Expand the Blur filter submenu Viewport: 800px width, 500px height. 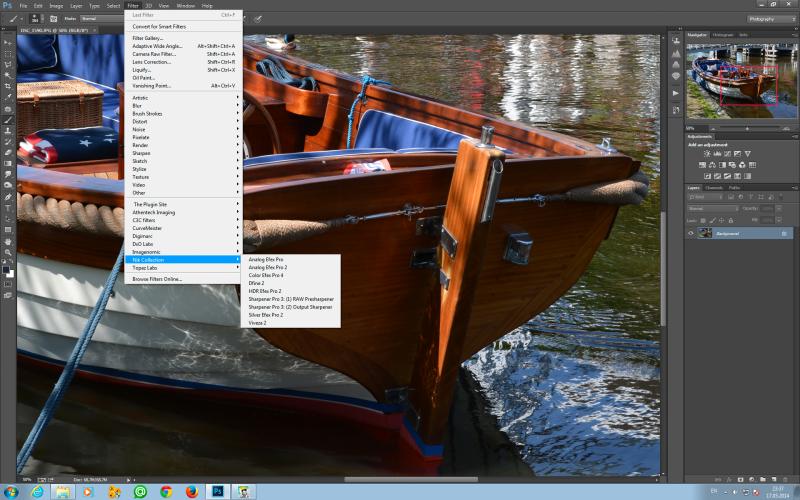(x=184, y=106)
